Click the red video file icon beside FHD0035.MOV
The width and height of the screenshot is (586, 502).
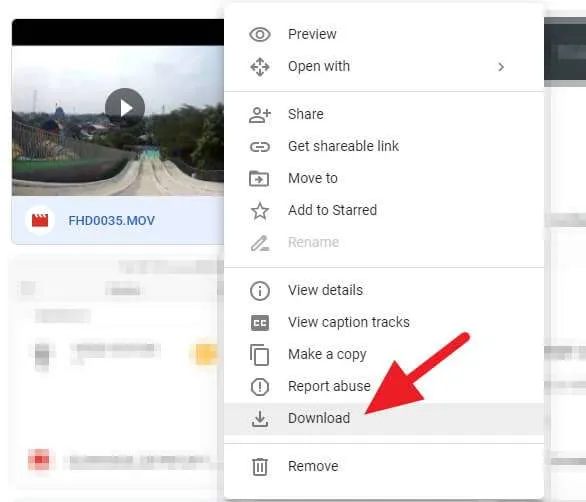(x=40, y=220)
